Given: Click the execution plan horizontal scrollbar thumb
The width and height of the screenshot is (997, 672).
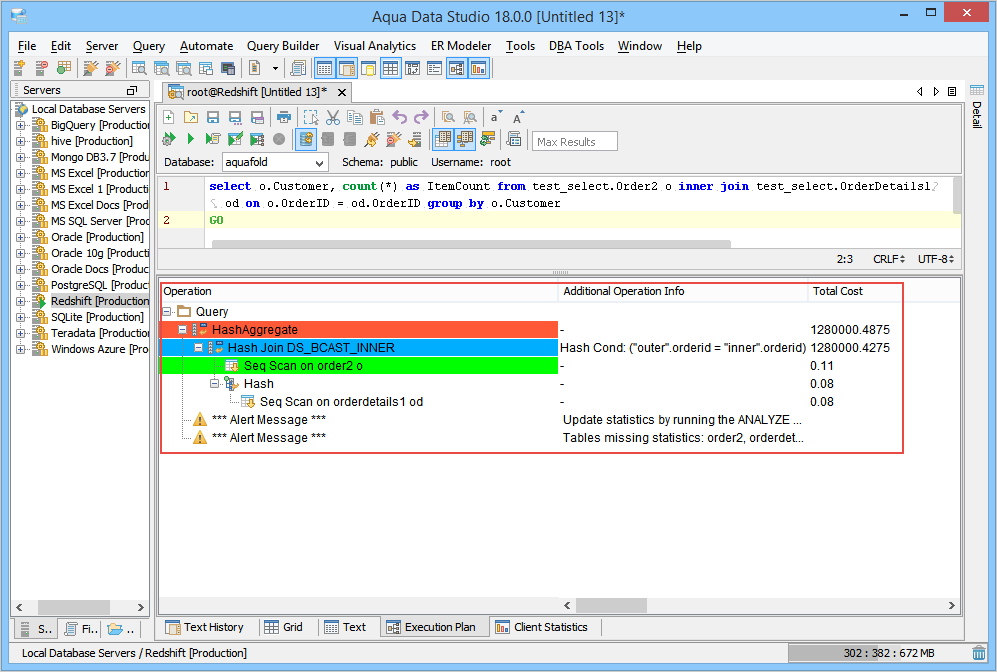Looking at the screenshot, I should coord(612,605).
